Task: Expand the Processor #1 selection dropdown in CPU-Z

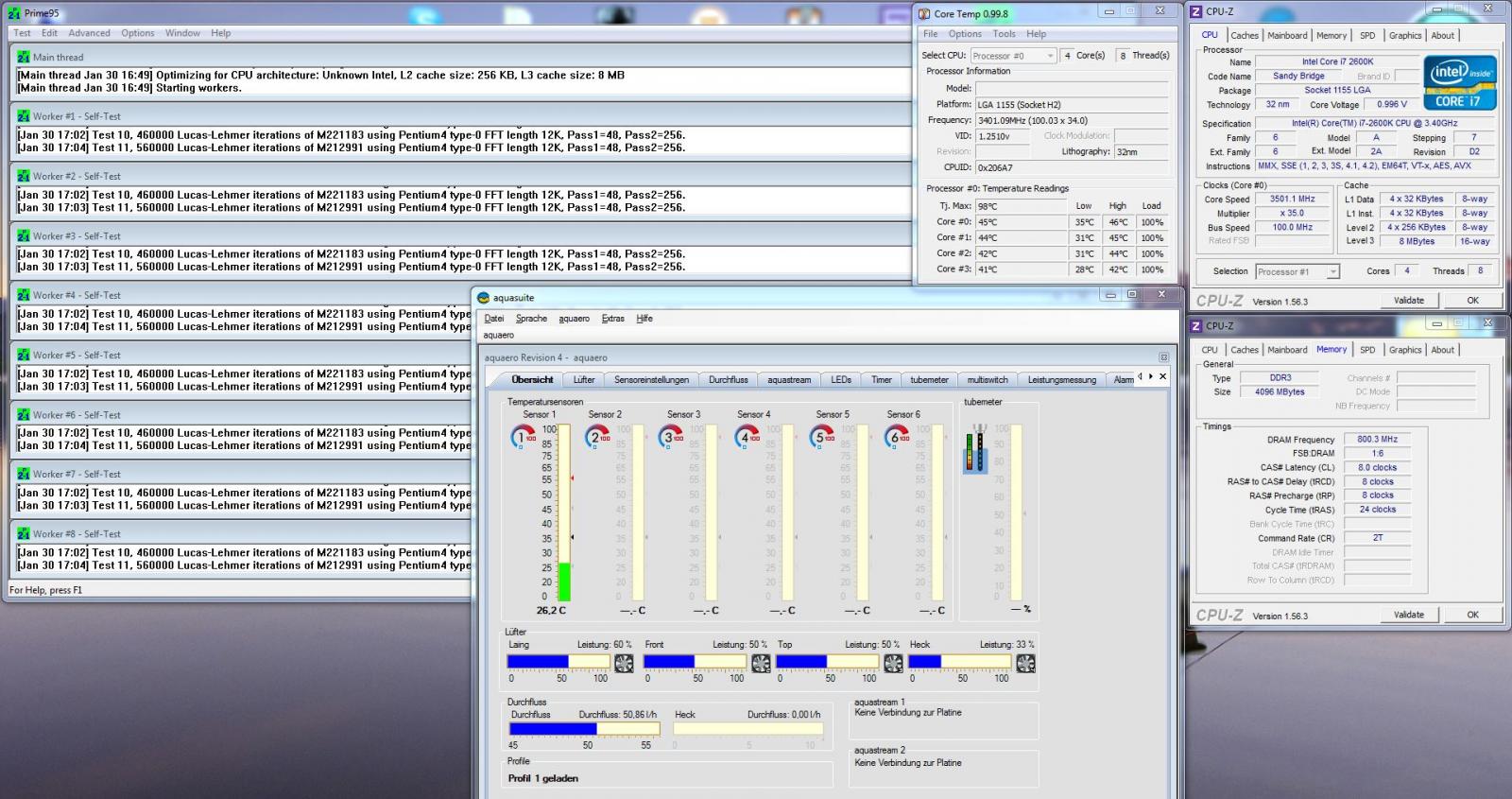Action: click(1297, 271)
